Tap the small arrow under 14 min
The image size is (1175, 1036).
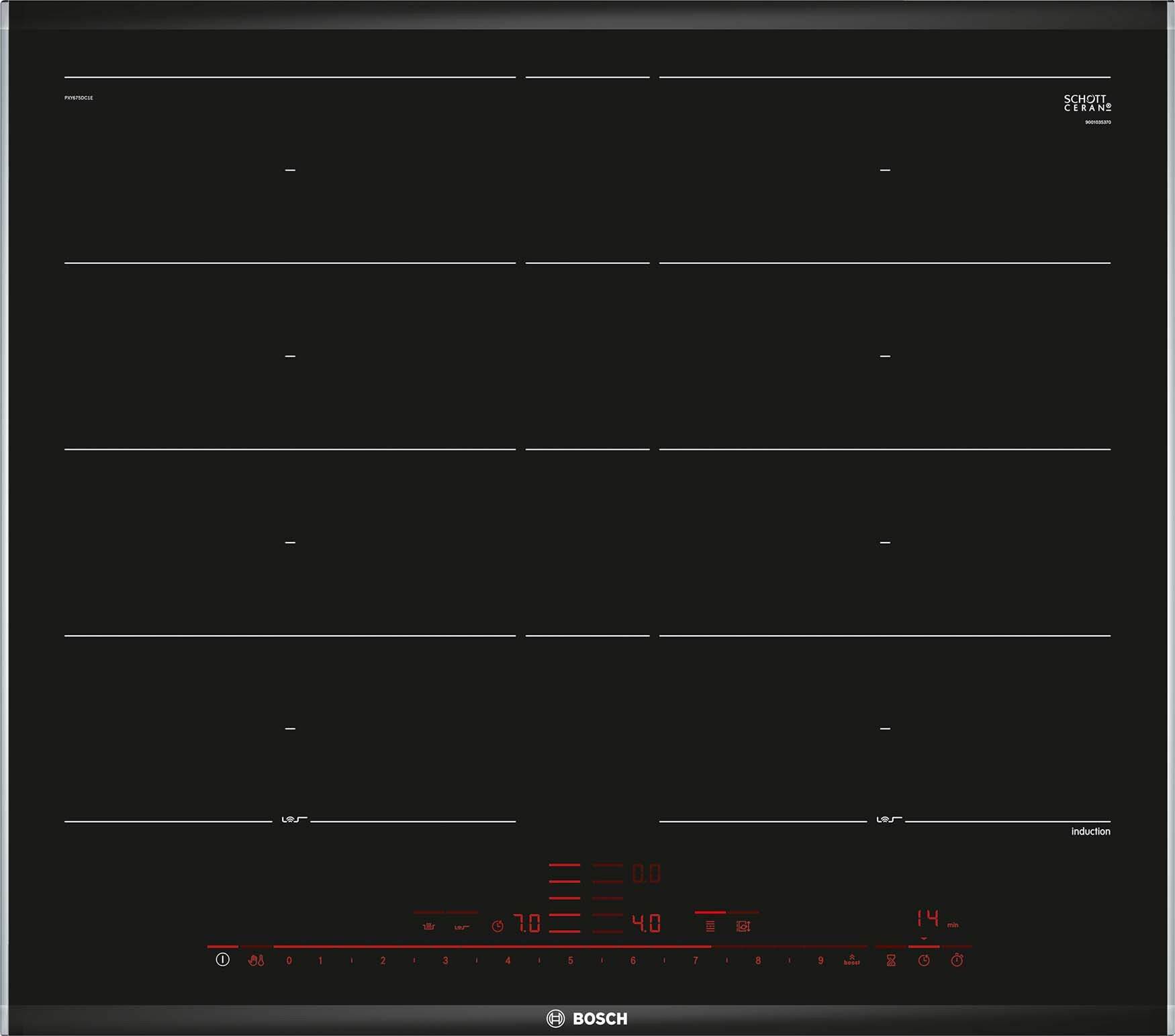(924, 939)
